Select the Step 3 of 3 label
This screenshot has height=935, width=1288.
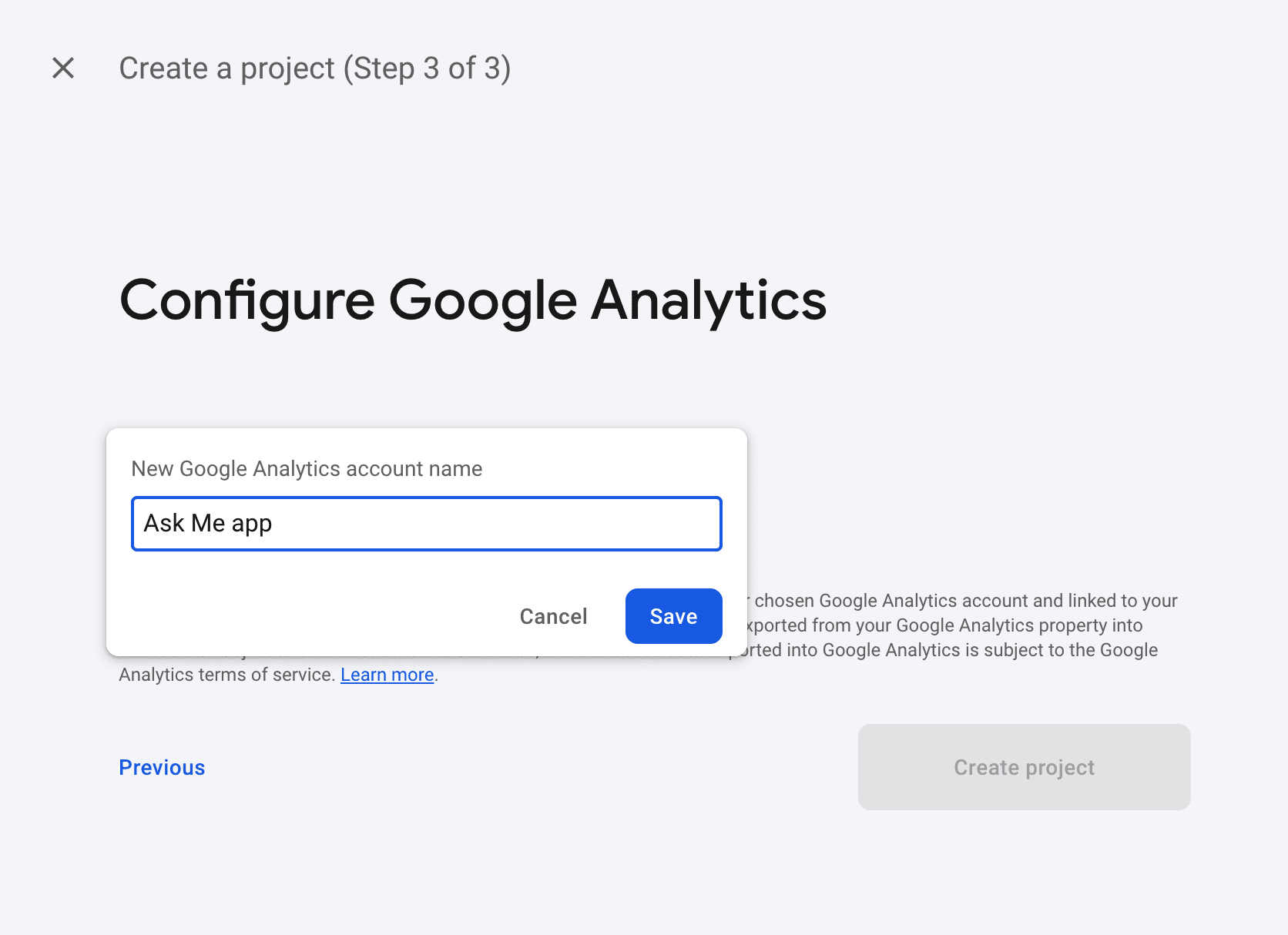426,69
